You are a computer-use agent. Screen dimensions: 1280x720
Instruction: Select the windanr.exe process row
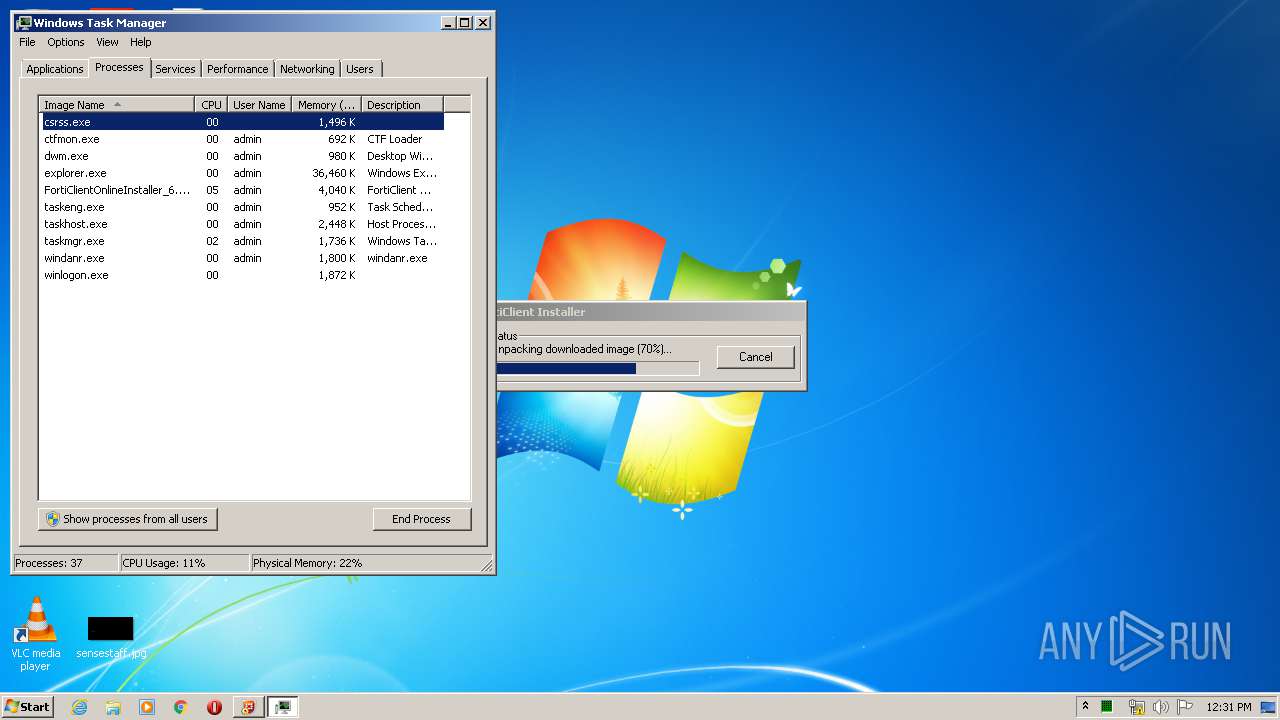click(x=241, y=258)
